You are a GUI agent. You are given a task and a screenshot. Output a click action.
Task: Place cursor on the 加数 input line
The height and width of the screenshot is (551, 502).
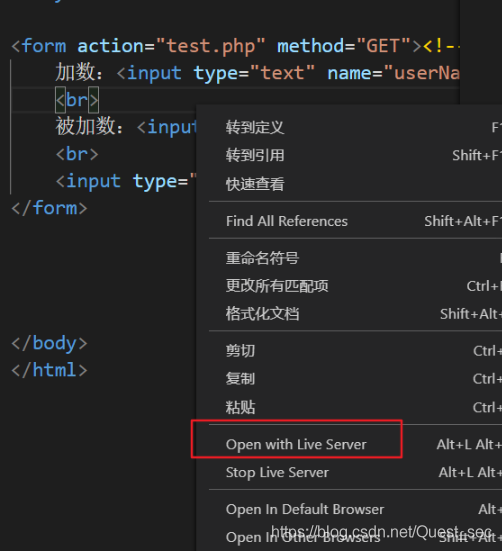pyautogui.click(x=257, y=73)
